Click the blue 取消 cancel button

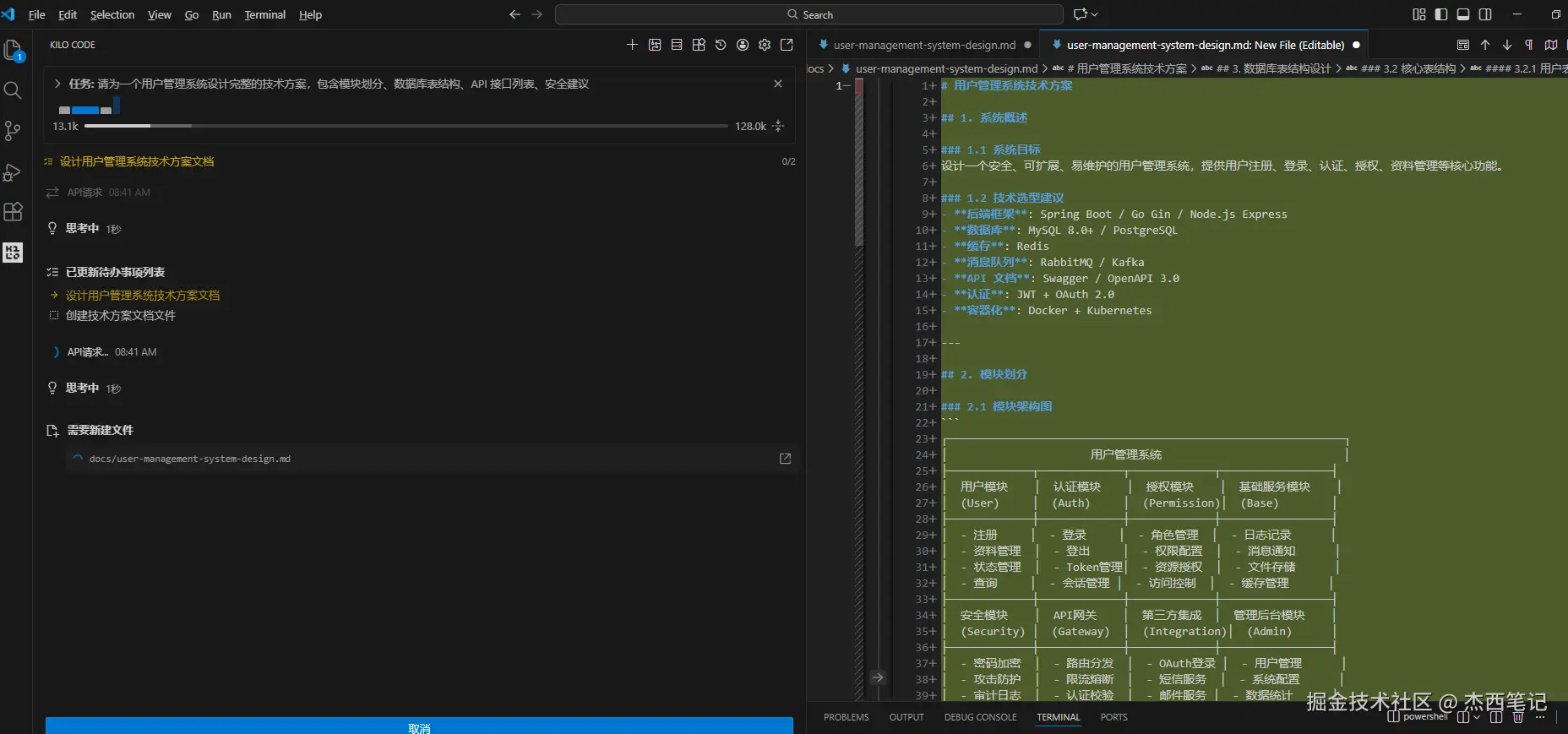(419, 726)
